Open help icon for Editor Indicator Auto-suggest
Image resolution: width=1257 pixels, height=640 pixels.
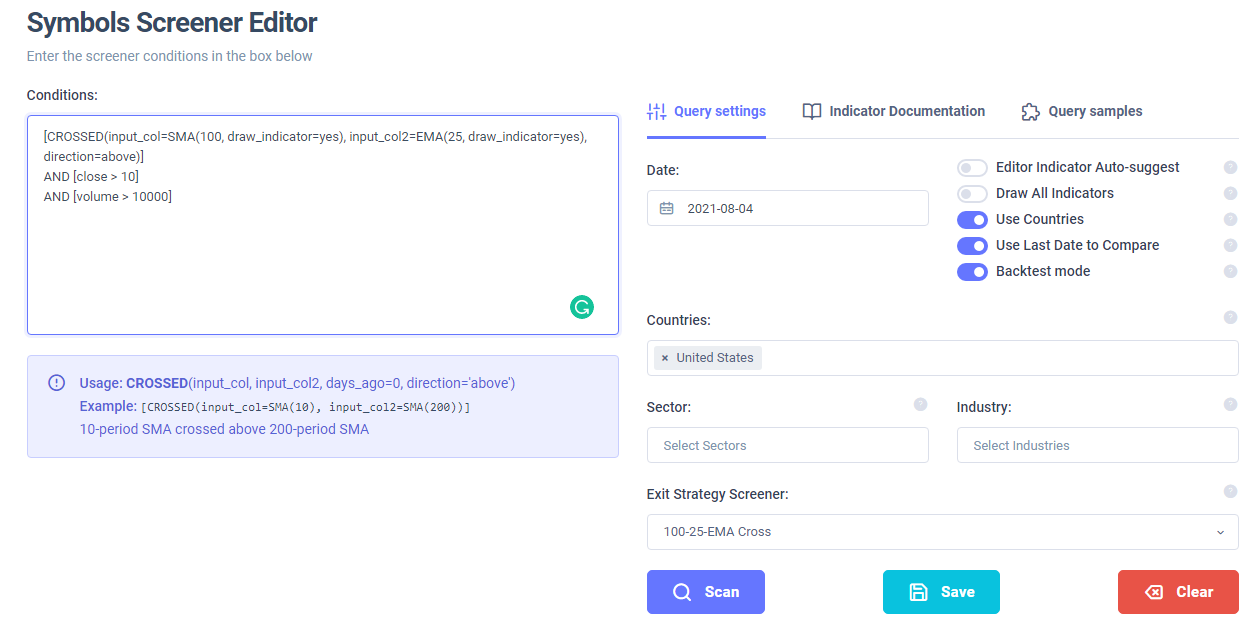click(1231, 167)
